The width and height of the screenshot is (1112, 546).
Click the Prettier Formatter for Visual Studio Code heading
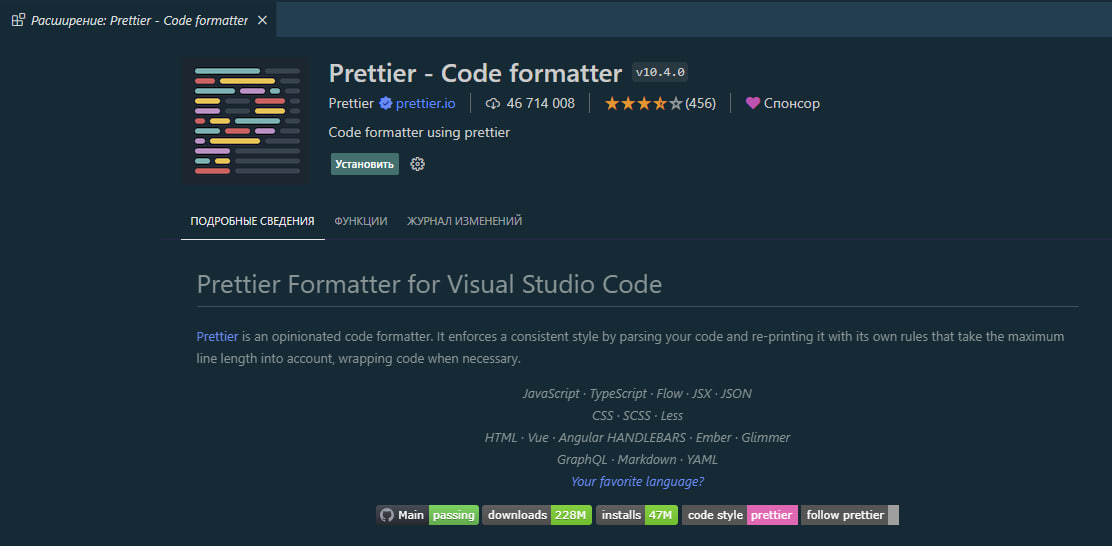coord(429,284)
